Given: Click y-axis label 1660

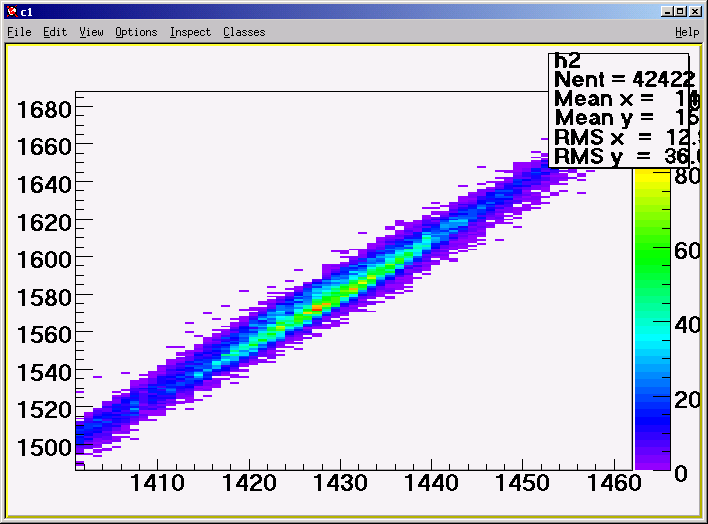Looking at the screenshot, I should [x=44, y=147].
